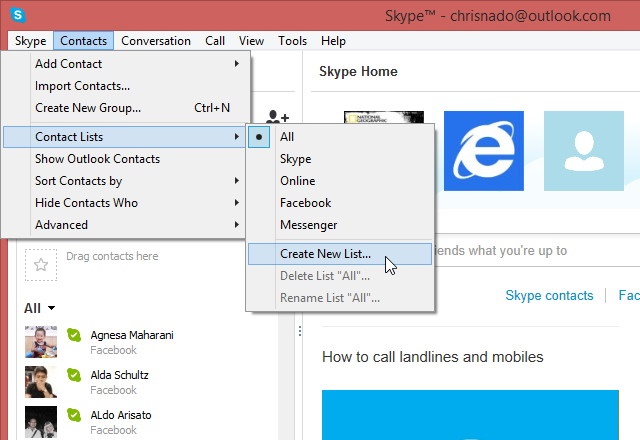The height and width of the screenshot is (440, 640).
Task: Open the Tools menu
Action: click(292, 41)
